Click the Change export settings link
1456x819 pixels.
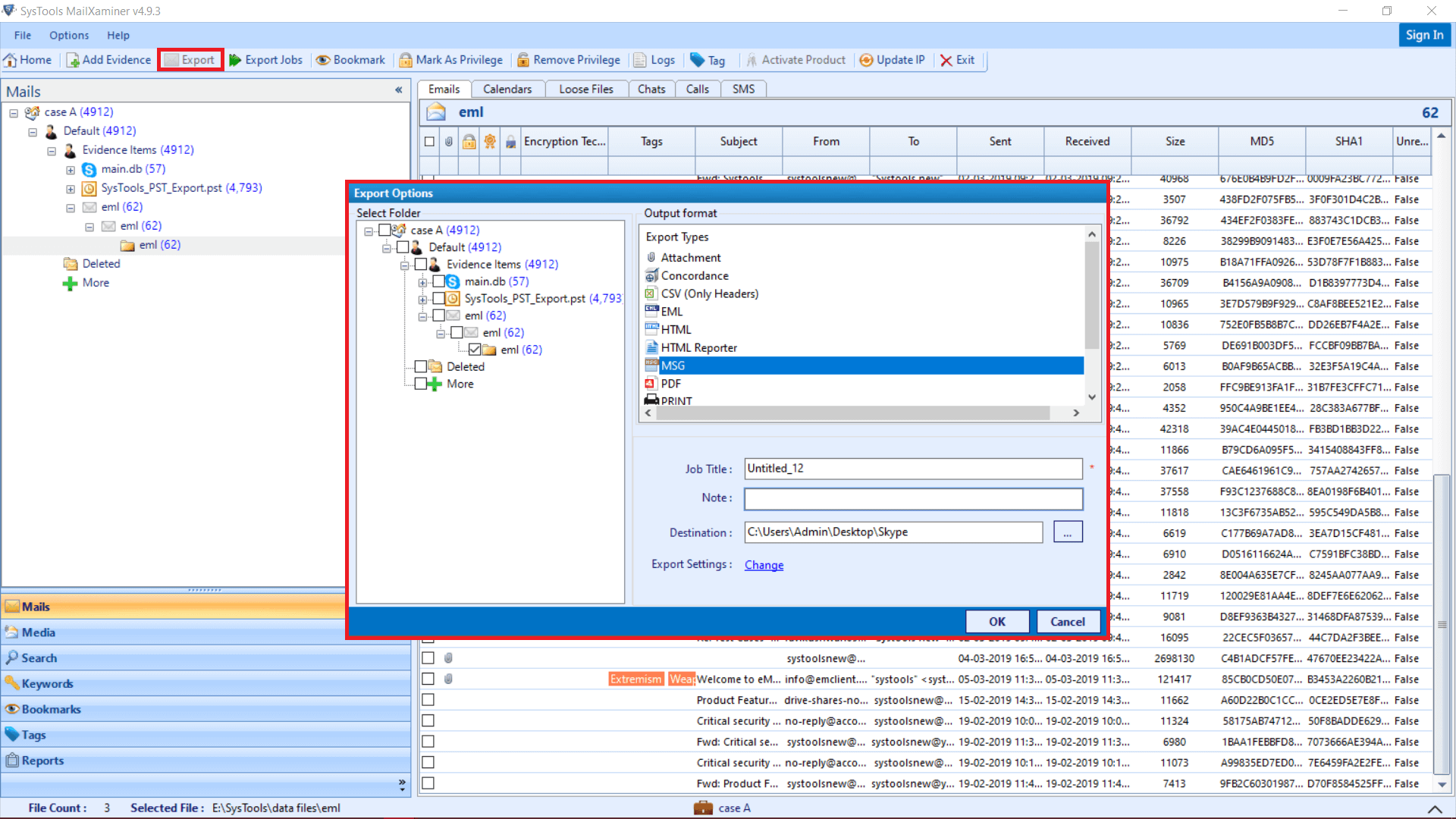pos(764,565)
